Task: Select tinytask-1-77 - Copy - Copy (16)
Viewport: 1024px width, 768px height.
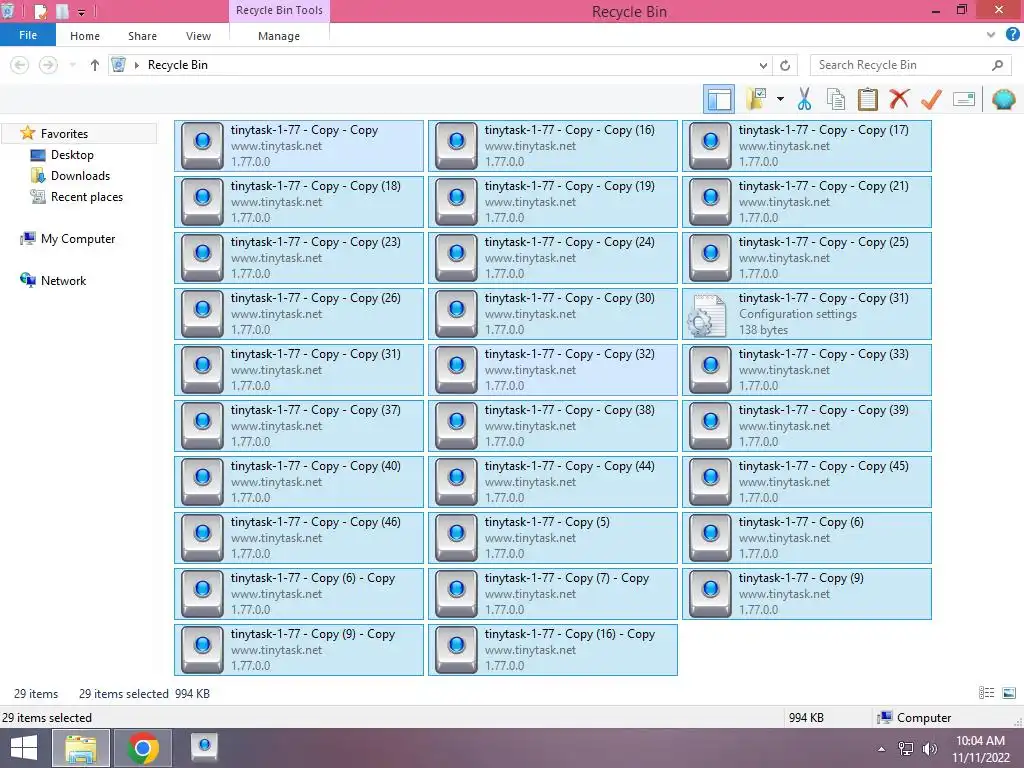Action: 552,146
